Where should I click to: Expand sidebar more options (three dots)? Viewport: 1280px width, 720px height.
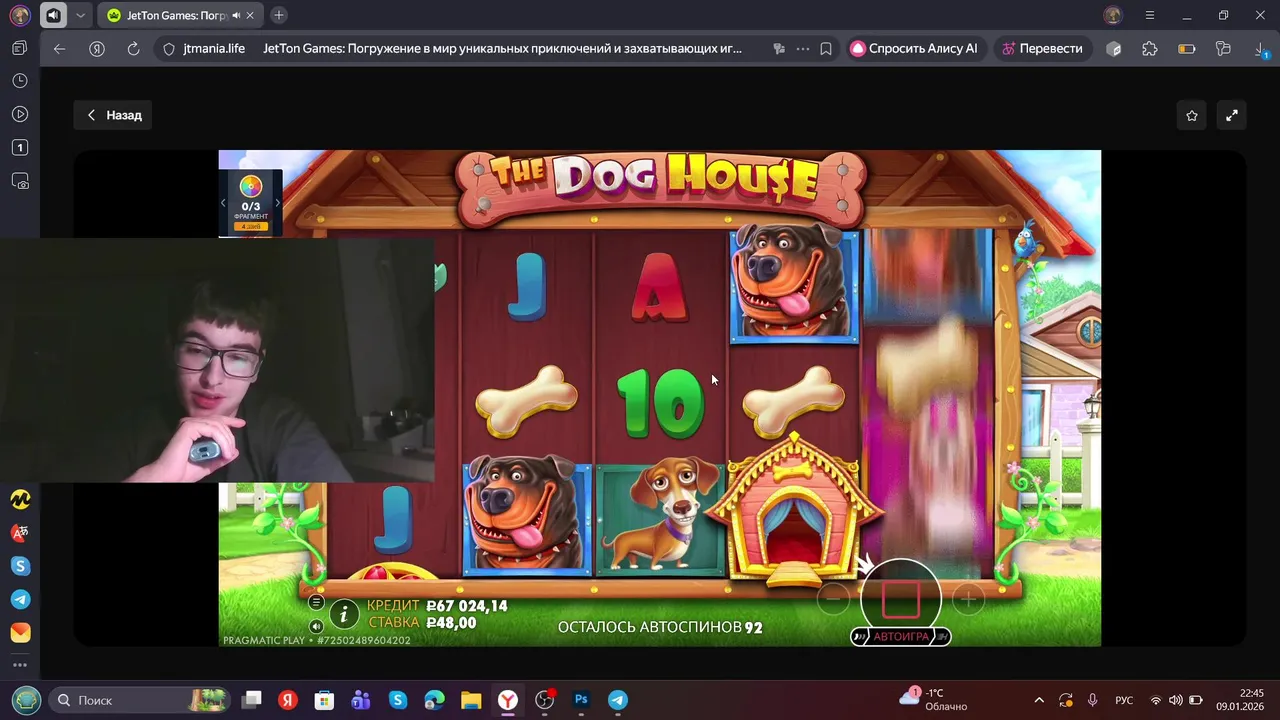tap(20, 665)
